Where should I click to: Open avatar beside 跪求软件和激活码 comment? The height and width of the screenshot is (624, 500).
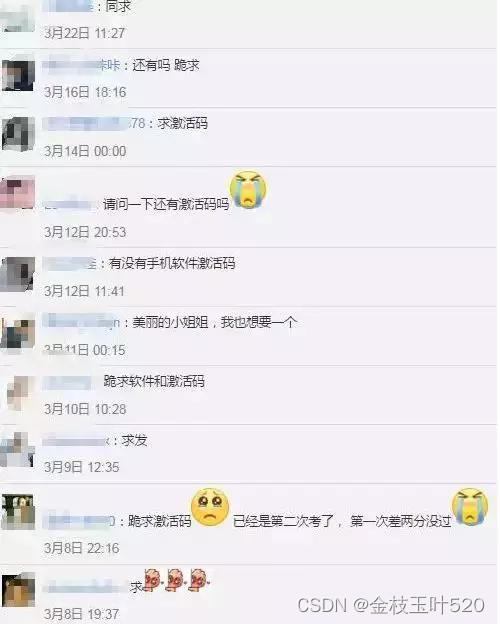[x=20, y=392]
